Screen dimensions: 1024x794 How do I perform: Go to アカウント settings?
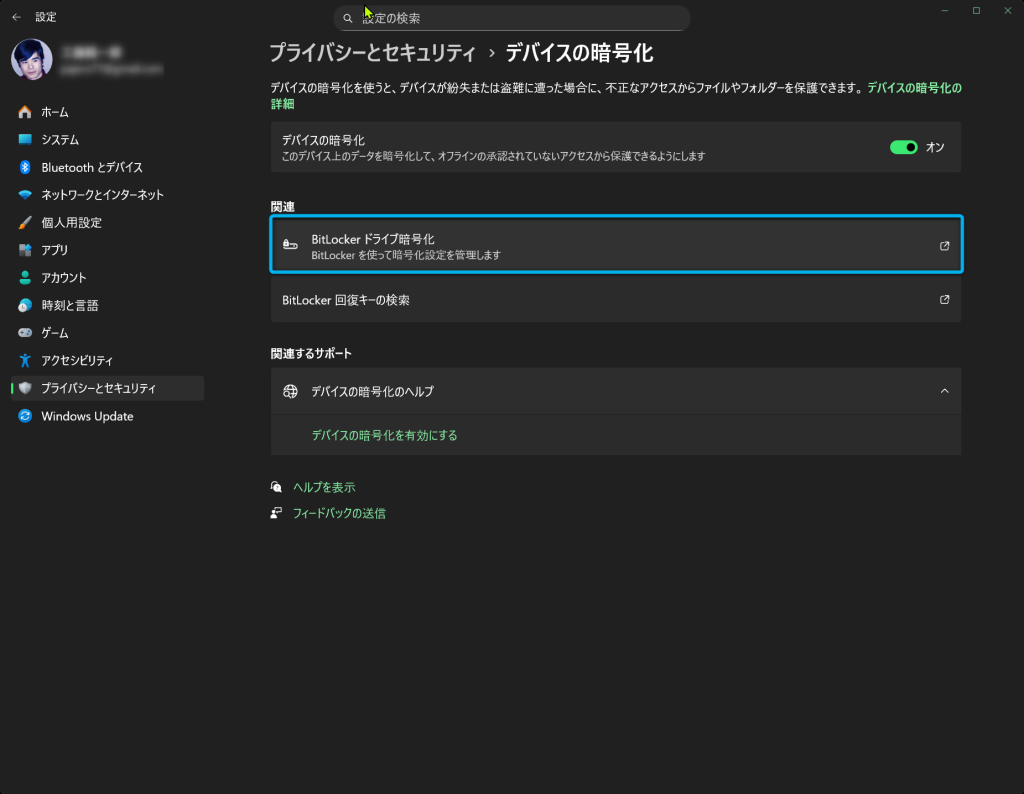coord(64,278)
